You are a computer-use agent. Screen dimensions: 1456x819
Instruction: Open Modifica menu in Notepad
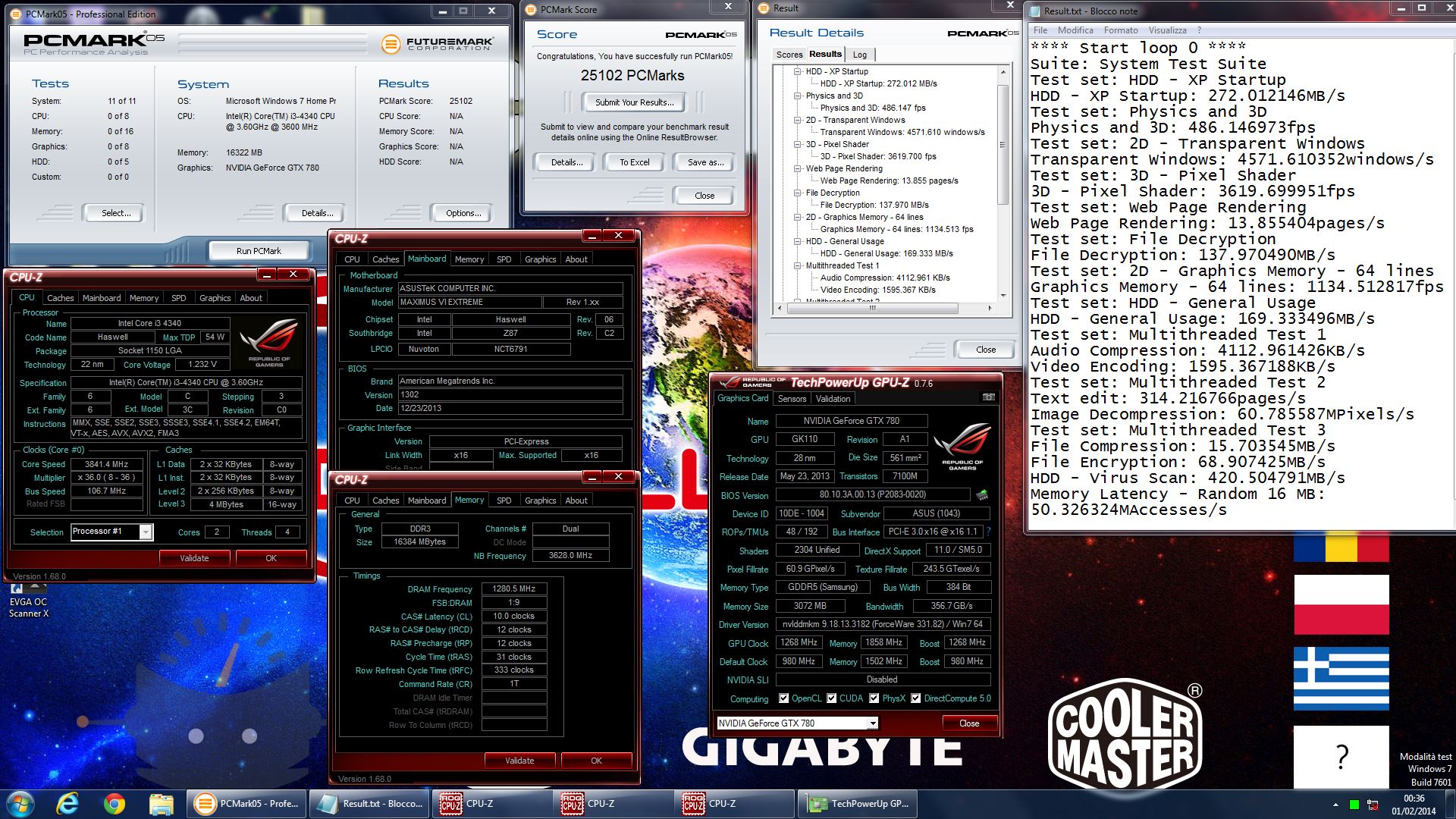point(1075,30)
